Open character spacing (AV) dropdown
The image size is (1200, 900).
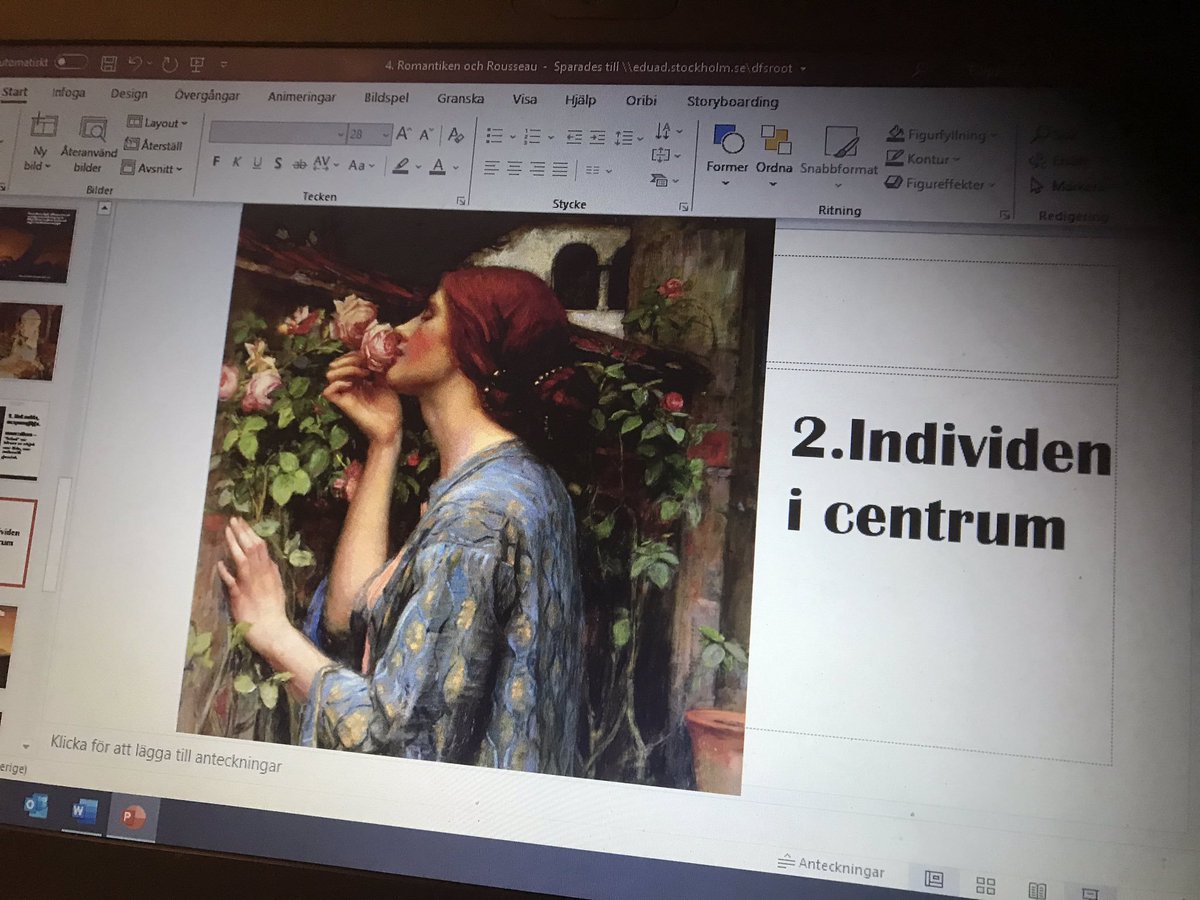pyautogui.click(x=327, y=164)
